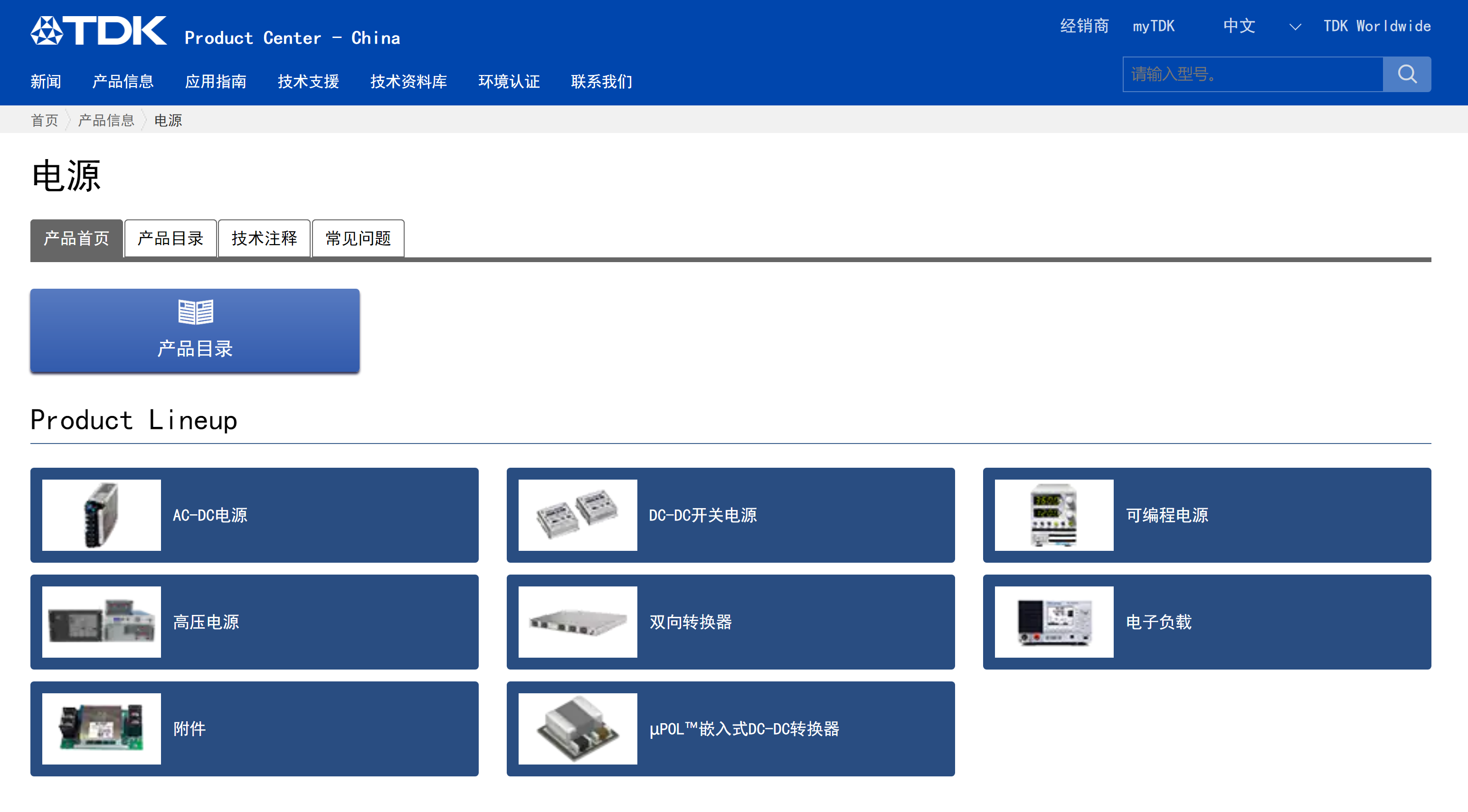Open the 产品信息 navigation menu

click(123, 82)
